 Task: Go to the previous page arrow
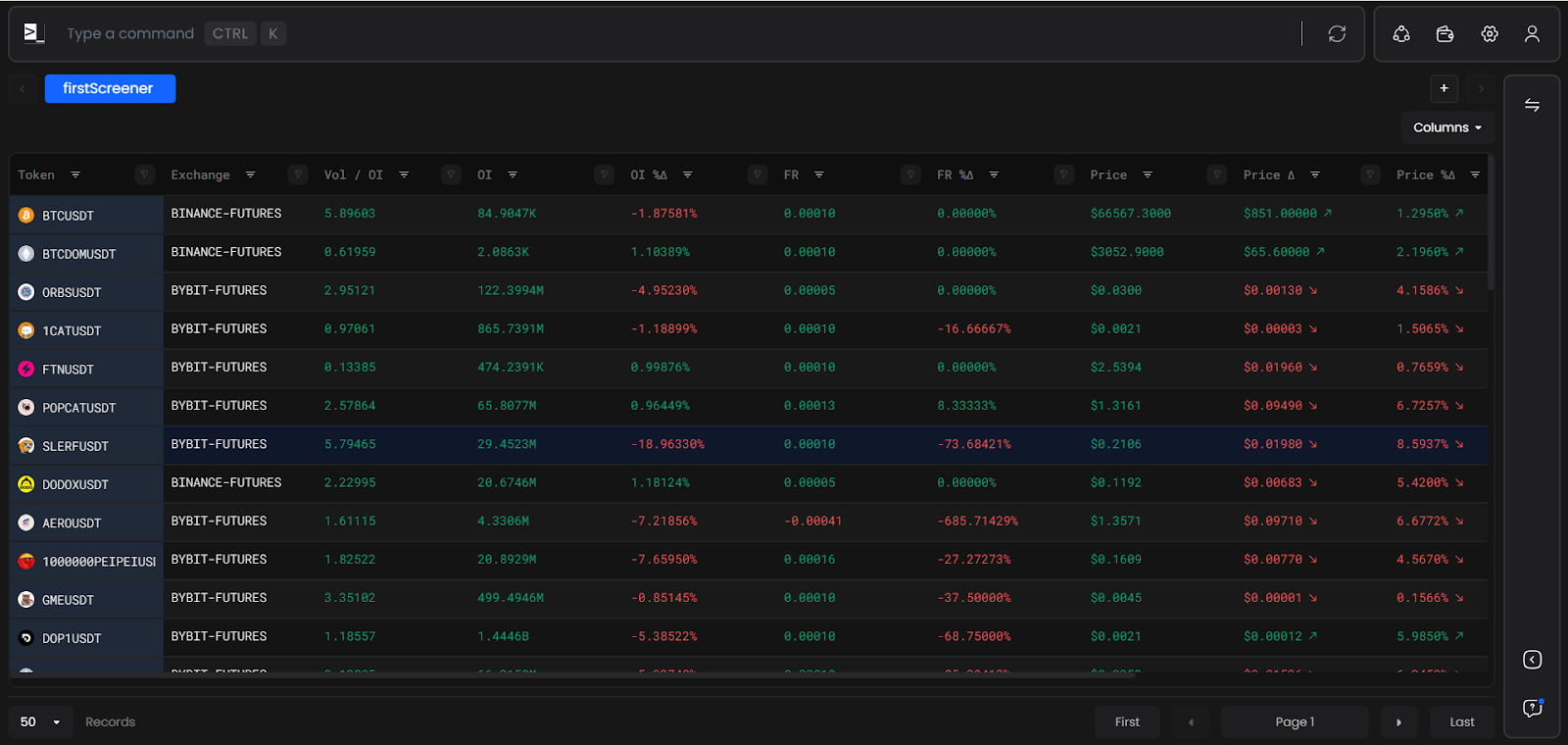[1191, 721]
